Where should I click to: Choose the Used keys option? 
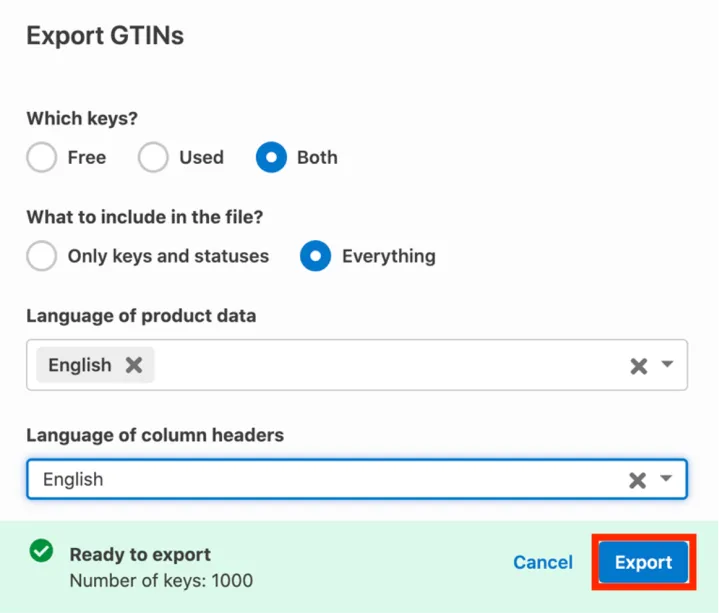(x=153, y=158)
